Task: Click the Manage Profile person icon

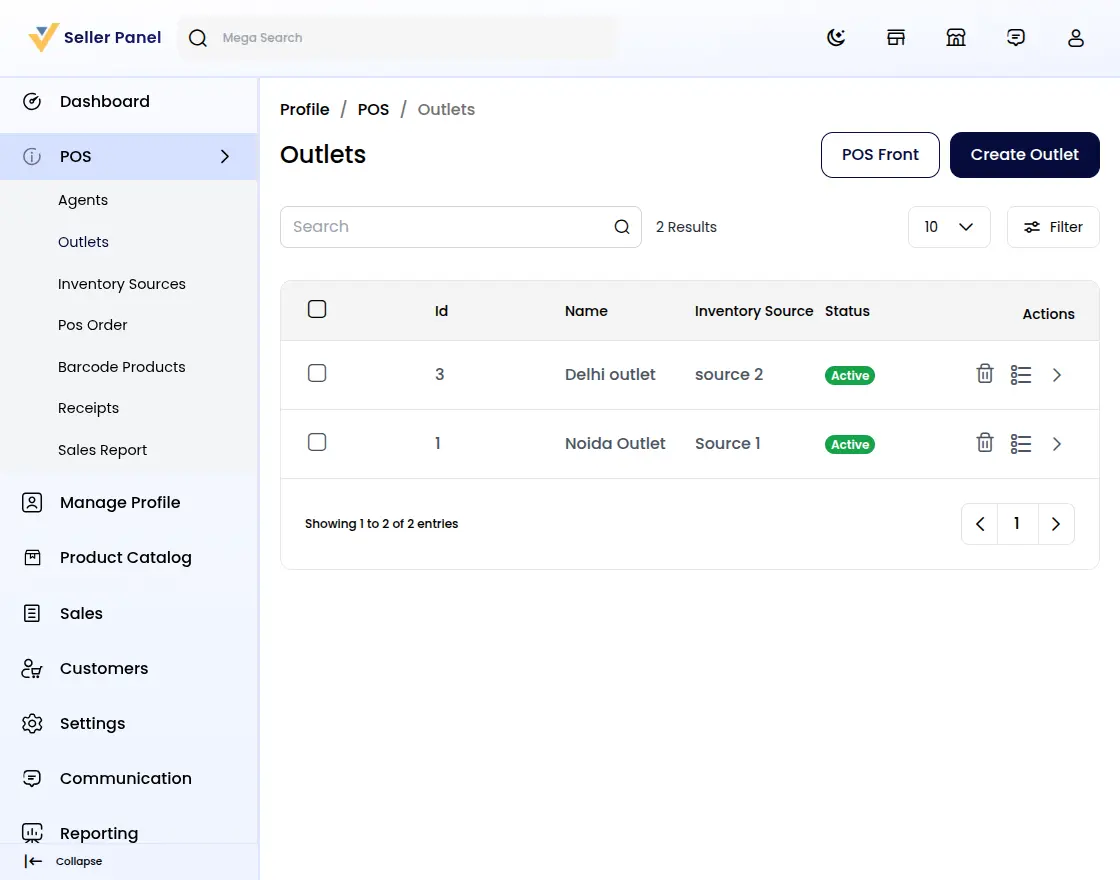Action: click(32, 502)
